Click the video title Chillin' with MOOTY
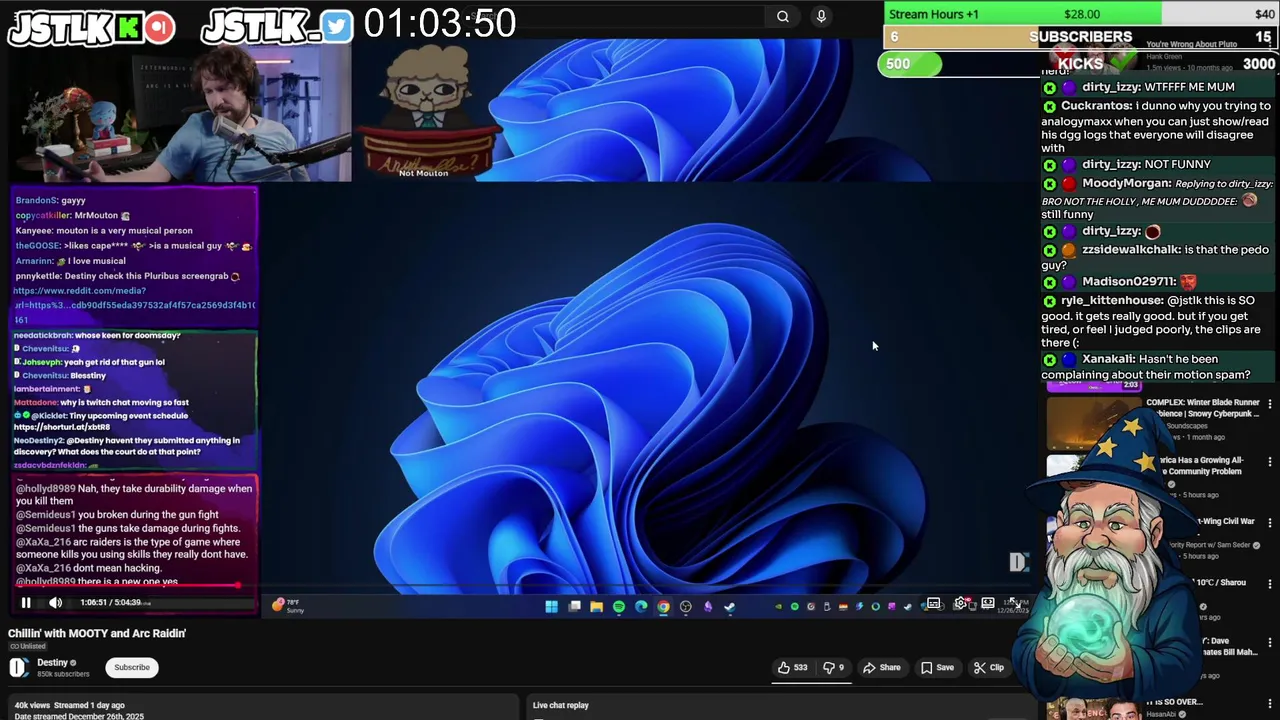 click(x=97, y=633)
